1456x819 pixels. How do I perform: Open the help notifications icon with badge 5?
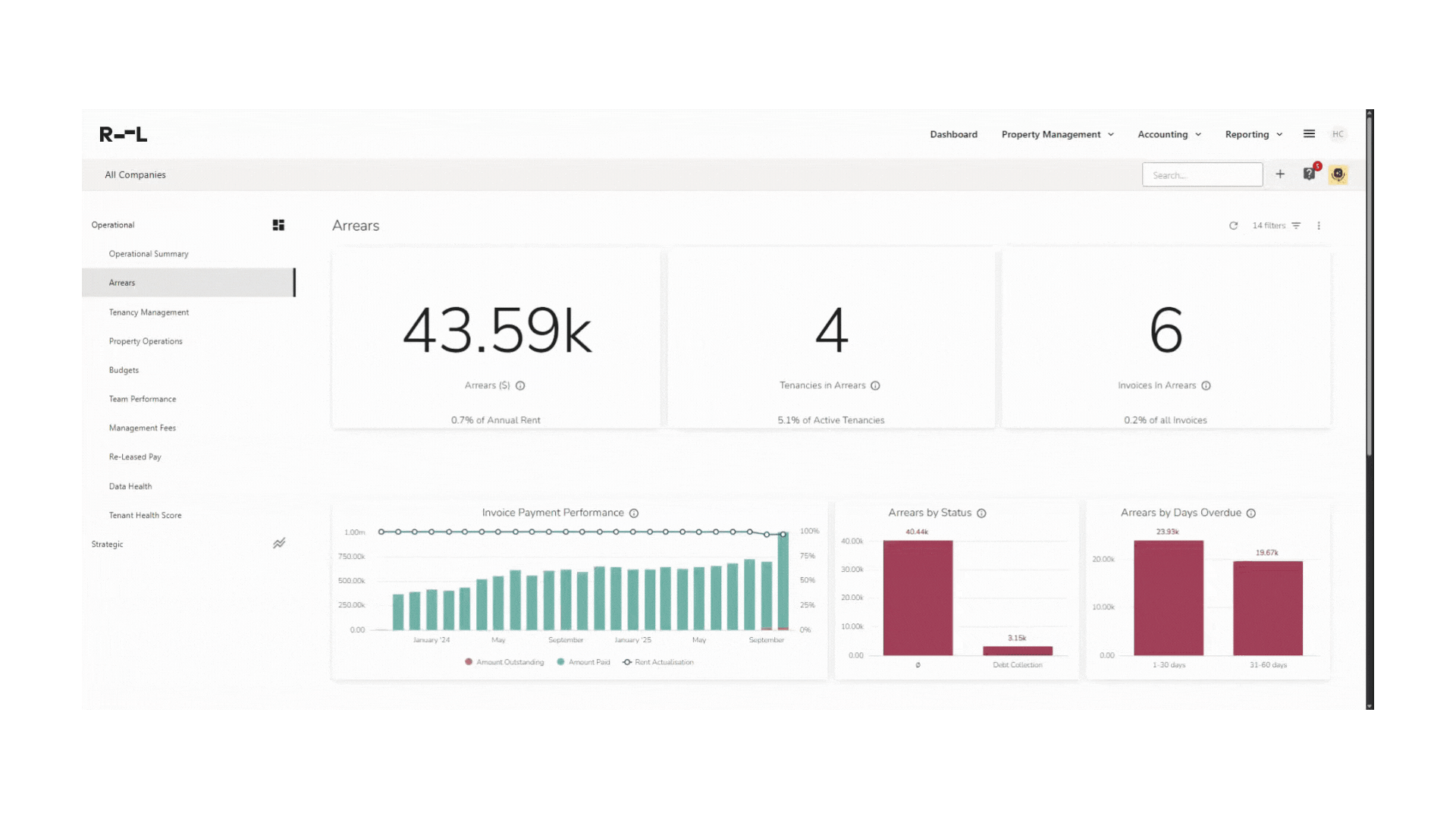(1309, 174)
